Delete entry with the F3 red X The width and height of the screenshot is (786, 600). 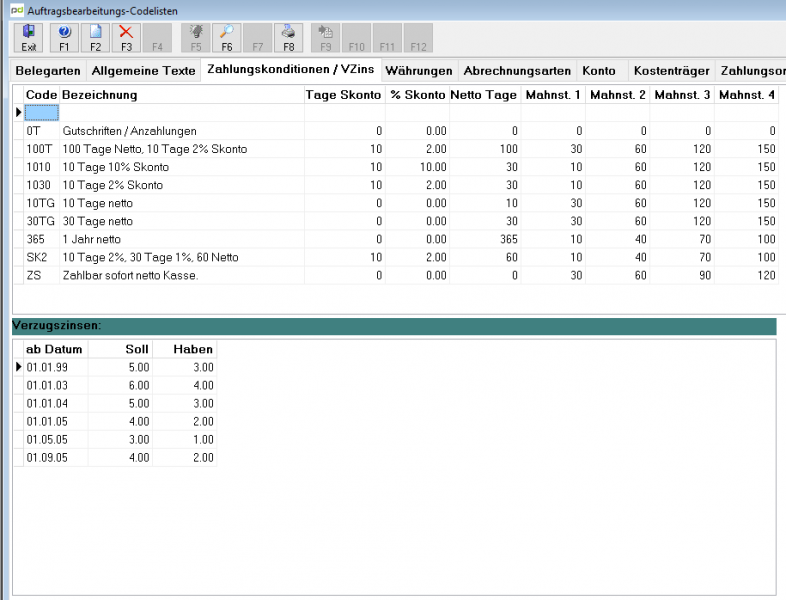coord(126,38)
